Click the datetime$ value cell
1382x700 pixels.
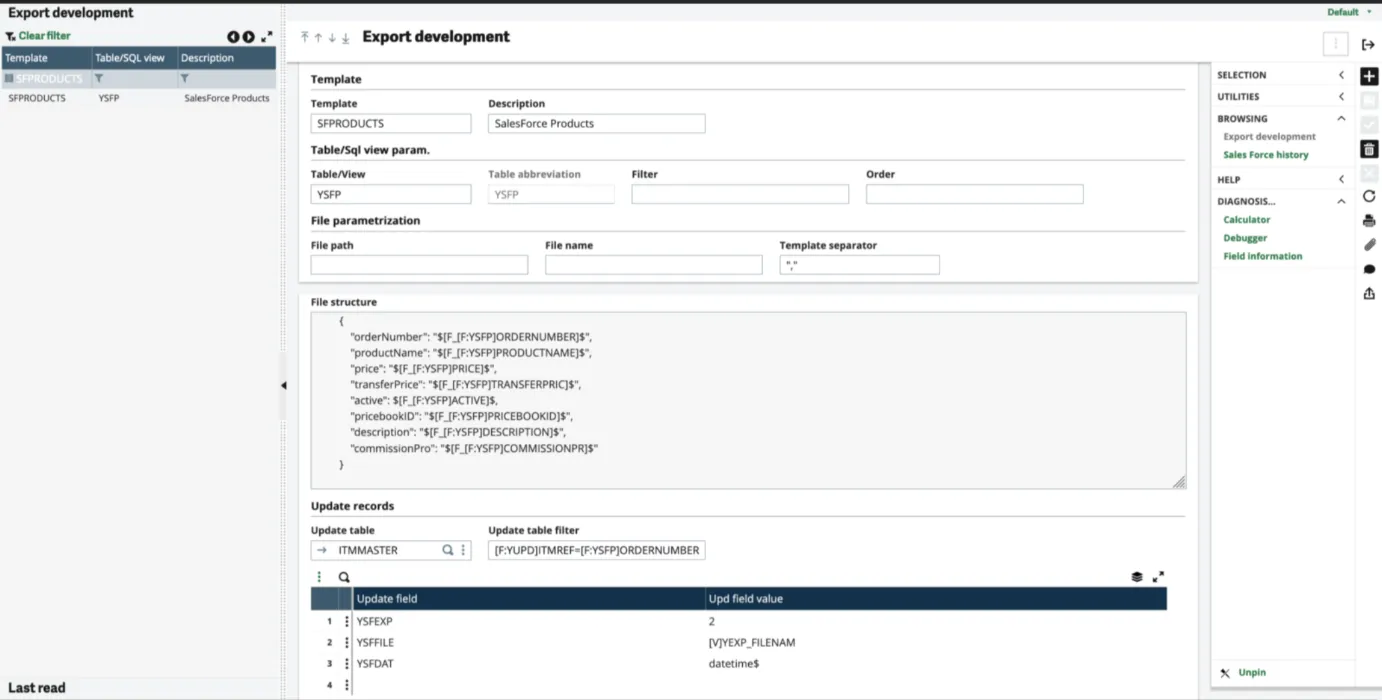point(936,663)
